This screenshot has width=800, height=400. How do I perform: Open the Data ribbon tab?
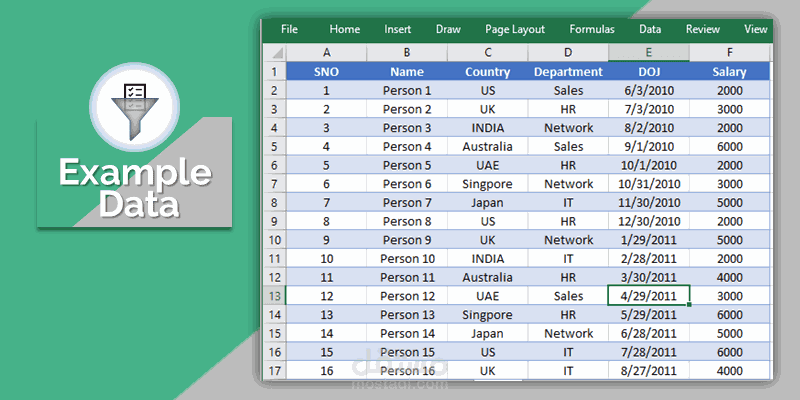point(650,30)
